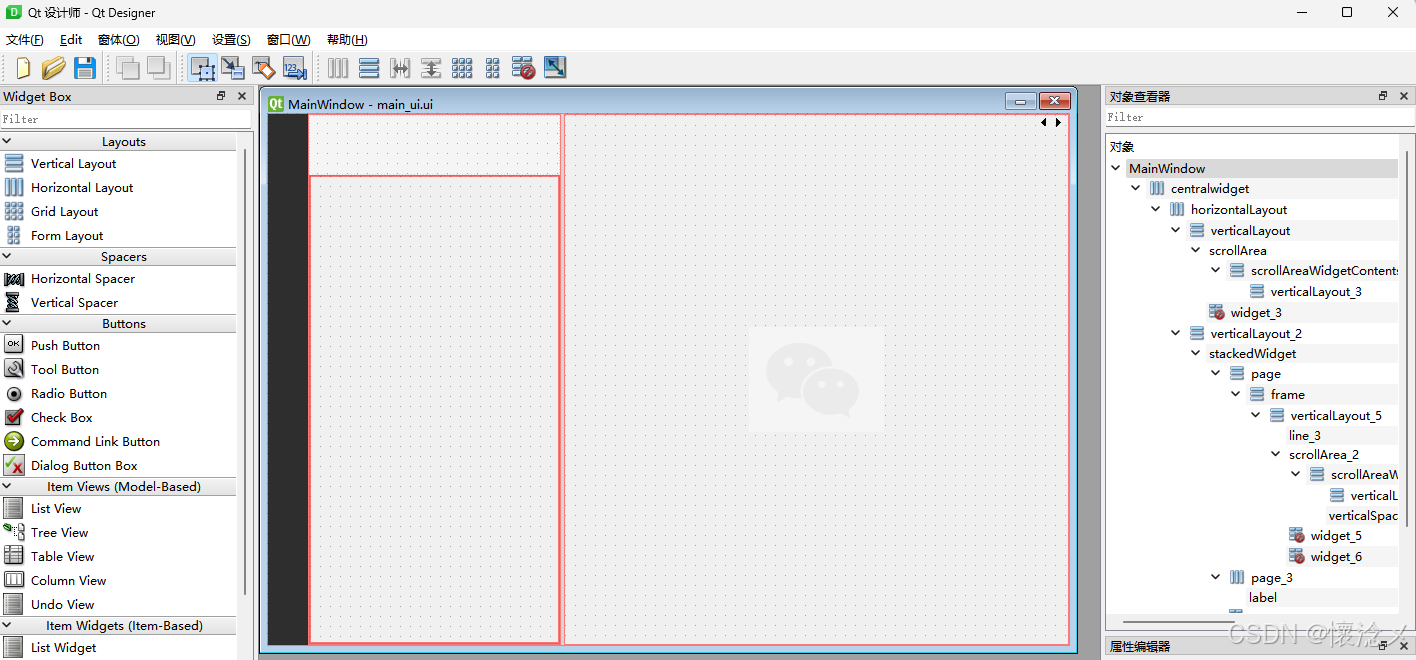
Task: Select line_3 in object tree
Action: (1304, 435)
